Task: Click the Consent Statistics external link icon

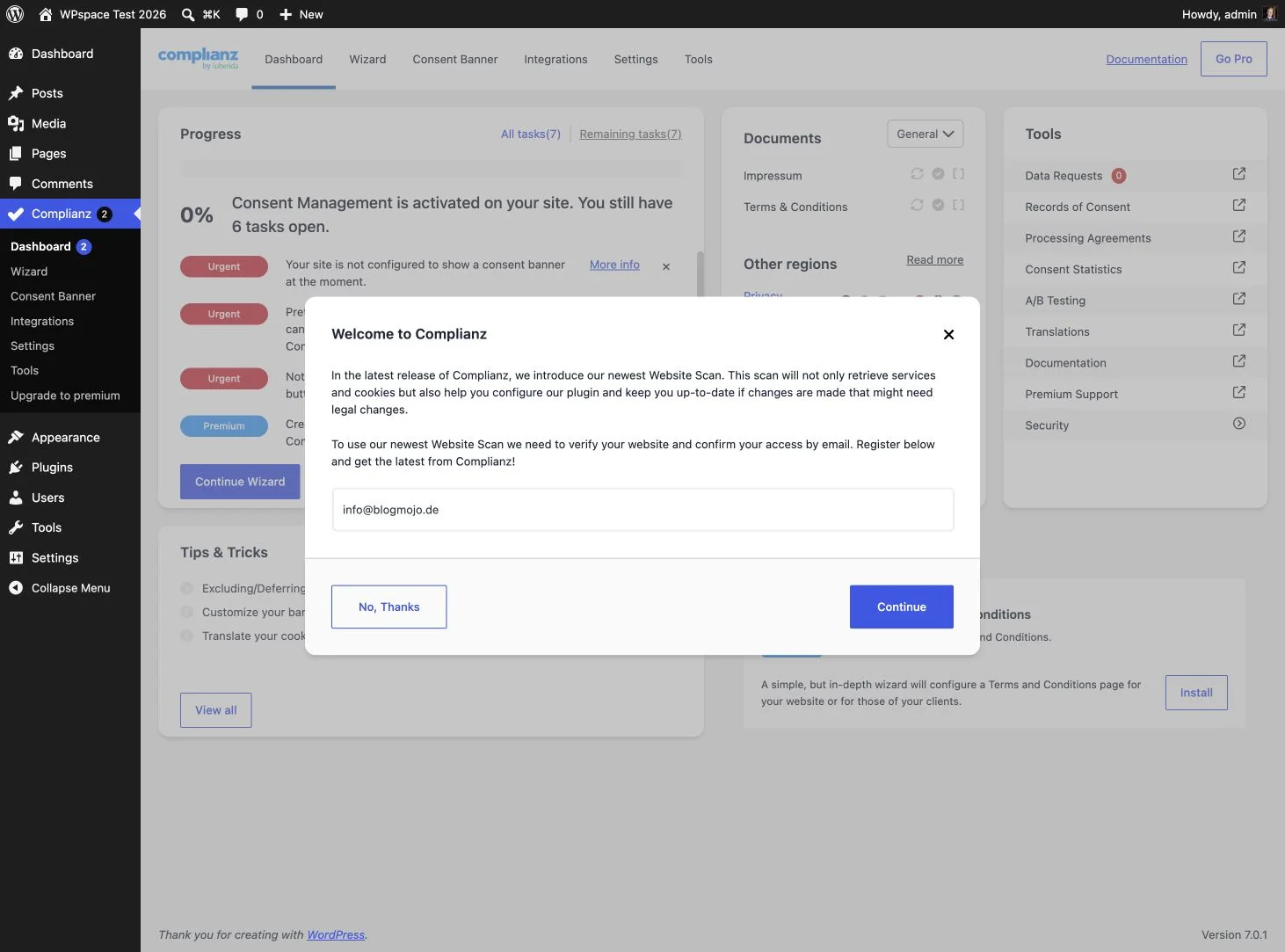Action: [x=1239, y=267]
